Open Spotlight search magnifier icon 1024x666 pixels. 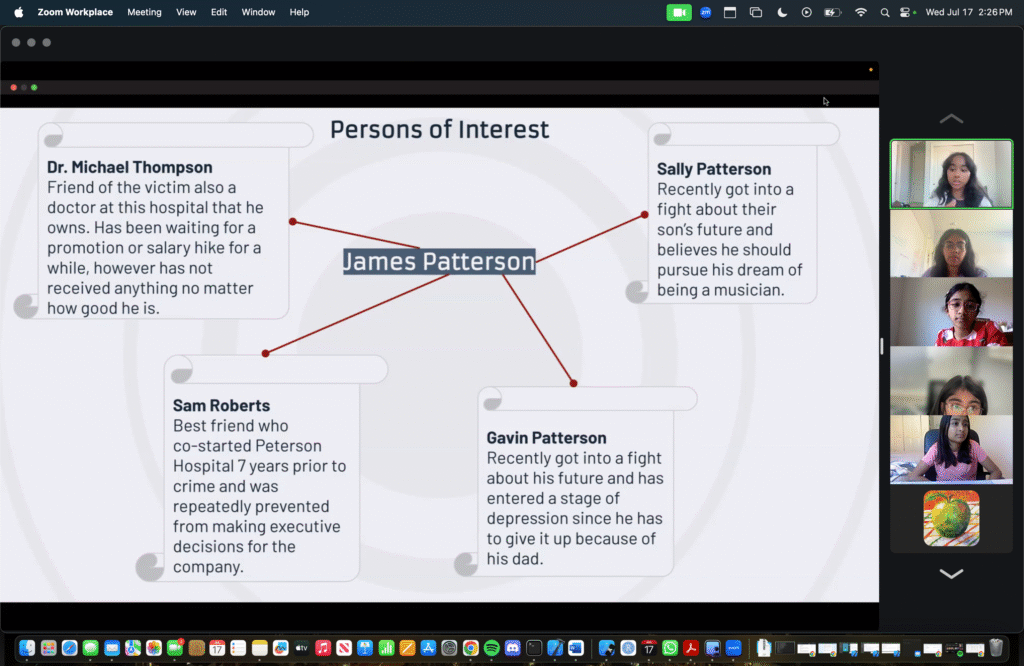[884, 12]
